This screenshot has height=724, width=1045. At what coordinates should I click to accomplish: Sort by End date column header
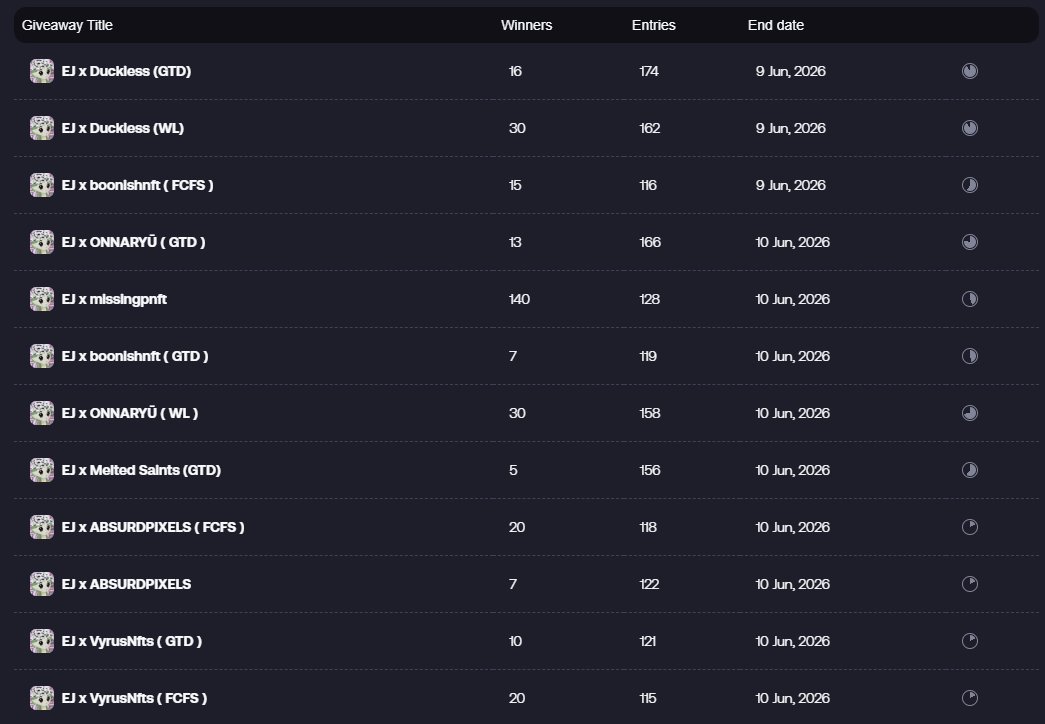pos(776,25)
